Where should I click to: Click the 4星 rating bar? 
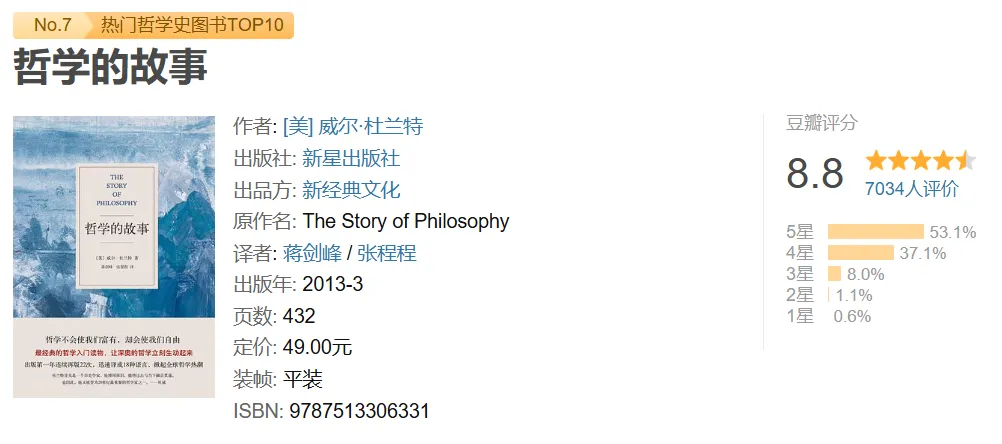click(x=860, y=253)
